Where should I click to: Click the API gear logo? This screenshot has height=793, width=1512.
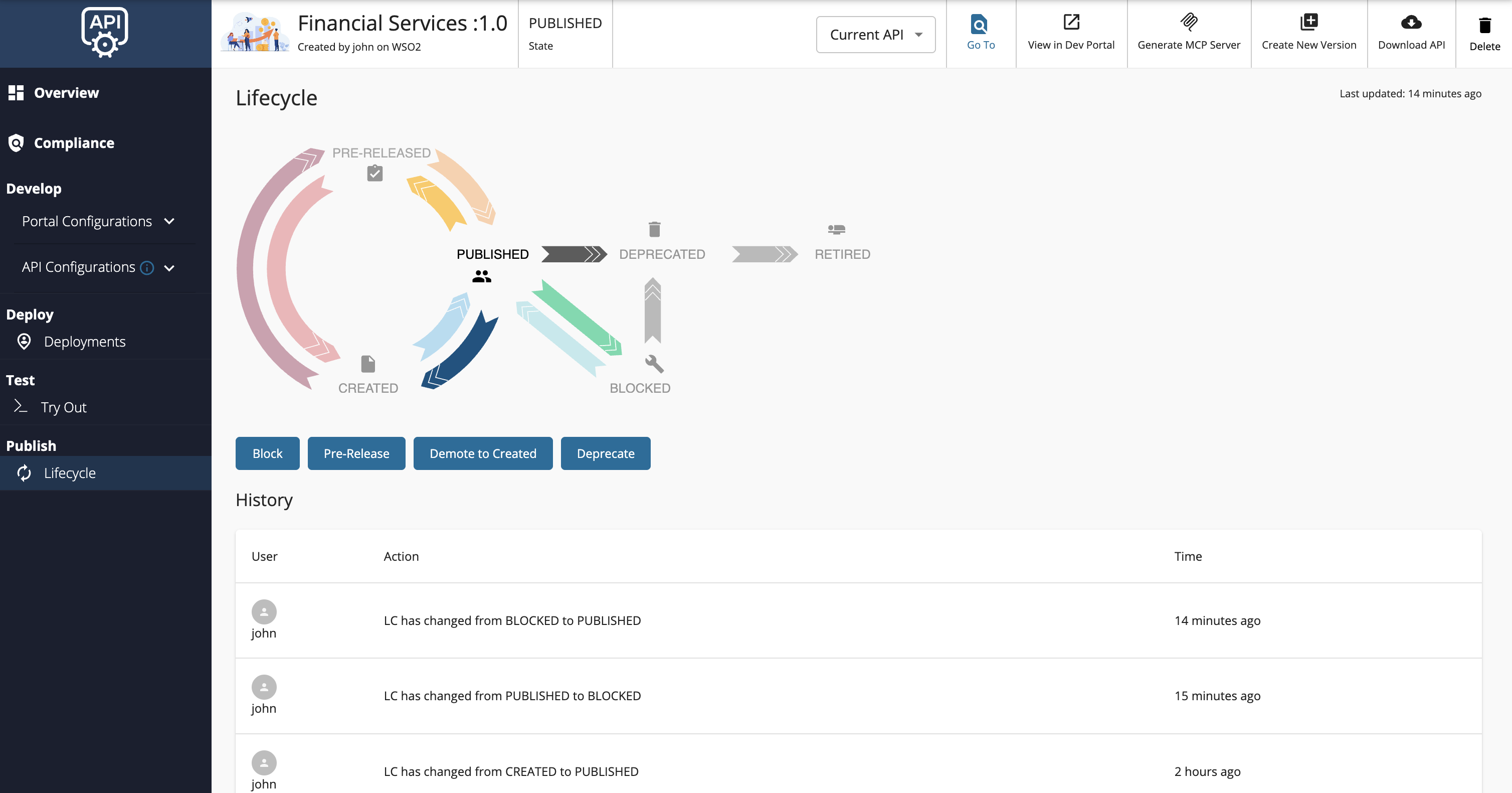[x=105, y=32]
